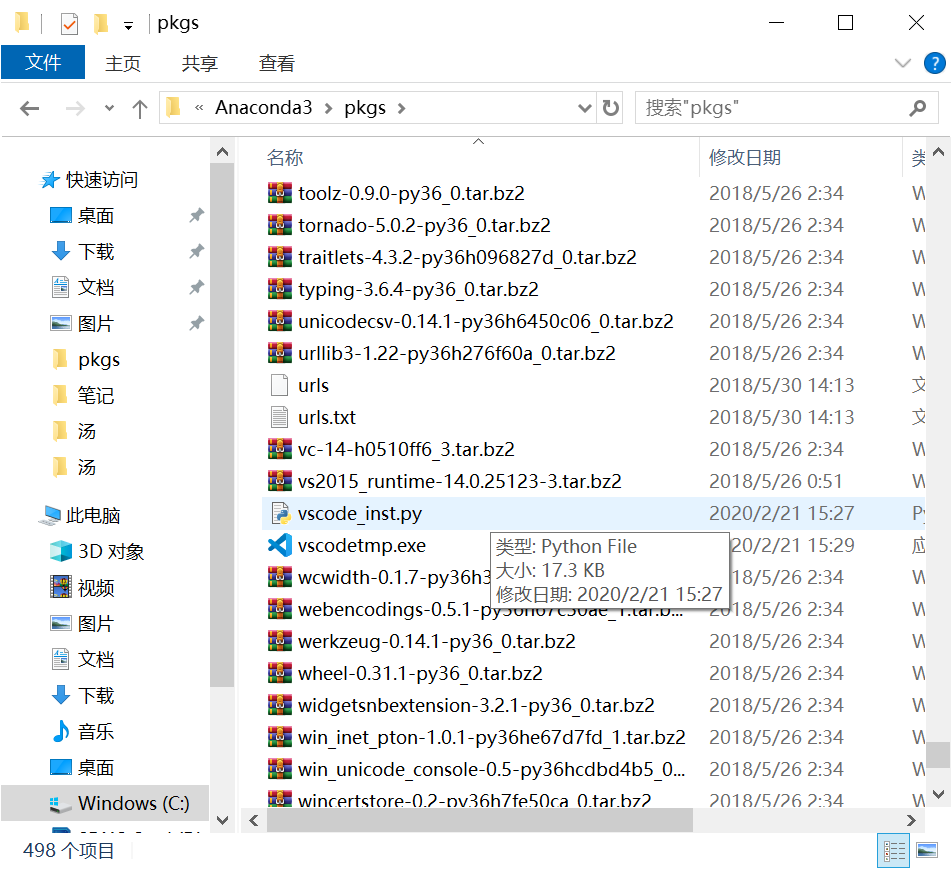Select vscodetmp.exe VS Code icon

click(279, 545)
